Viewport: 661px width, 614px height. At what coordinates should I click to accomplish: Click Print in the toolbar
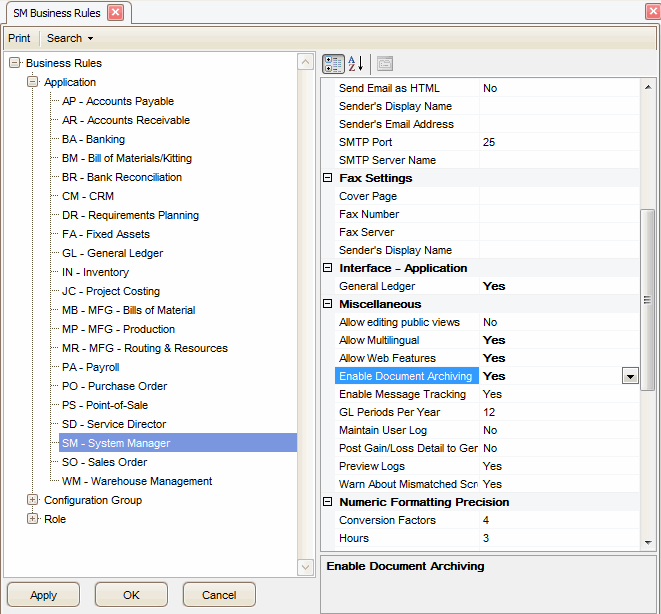point(19,38)
